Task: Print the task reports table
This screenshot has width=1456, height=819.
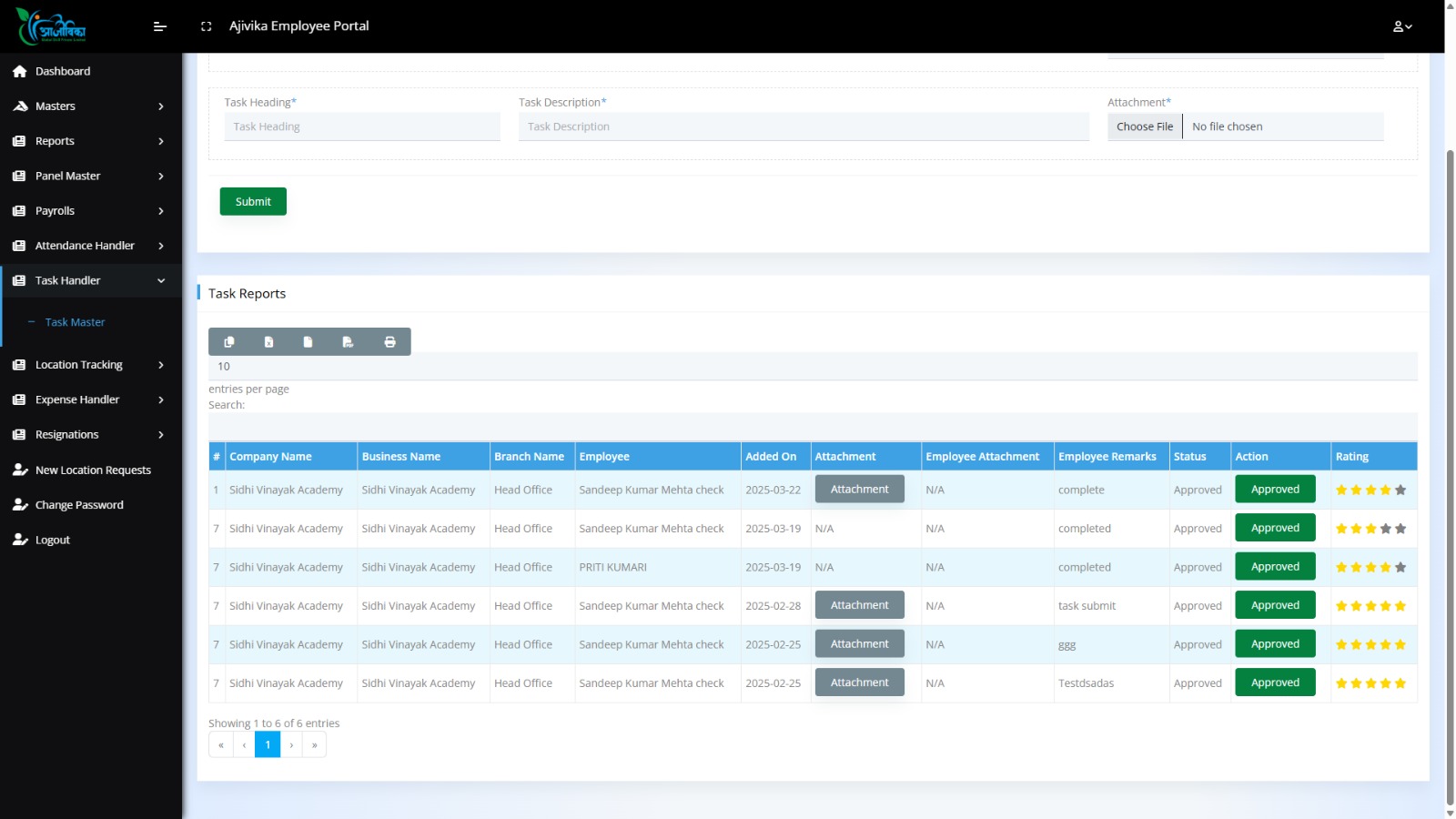Action: pos(389,342)
